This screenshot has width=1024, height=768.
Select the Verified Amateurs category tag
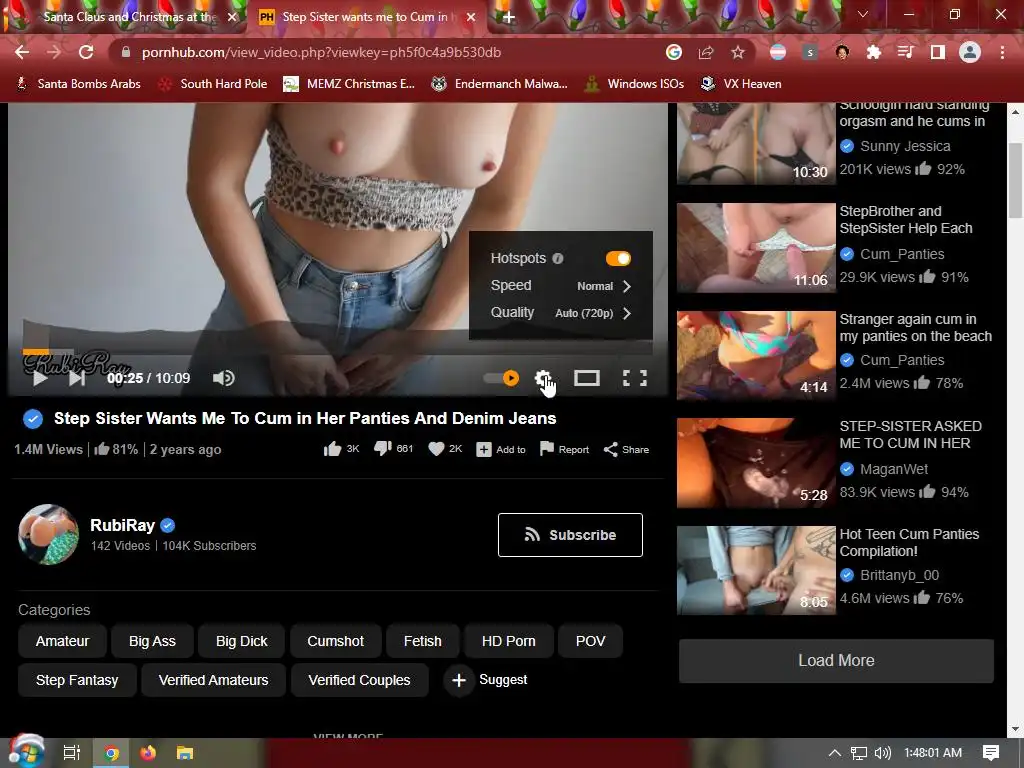tap(214, 680)
